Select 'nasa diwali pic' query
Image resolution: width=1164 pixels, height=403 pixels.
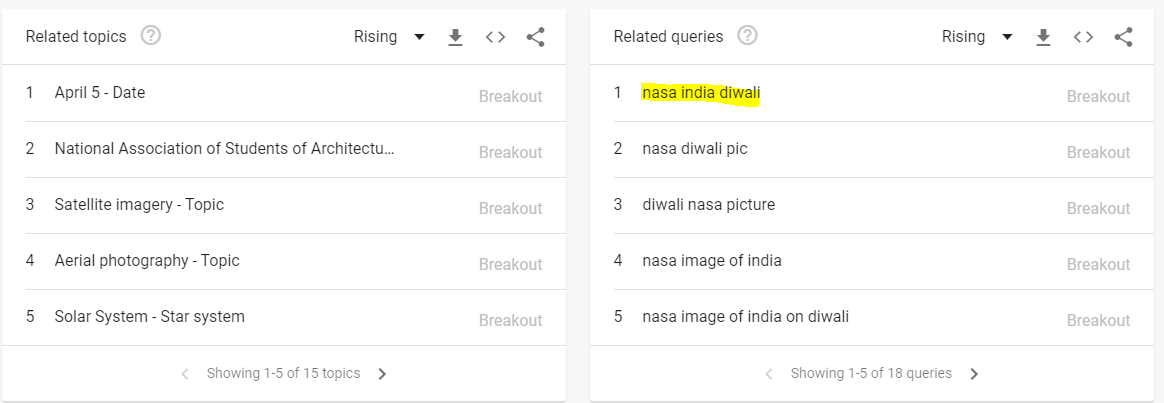coord(872,150)
